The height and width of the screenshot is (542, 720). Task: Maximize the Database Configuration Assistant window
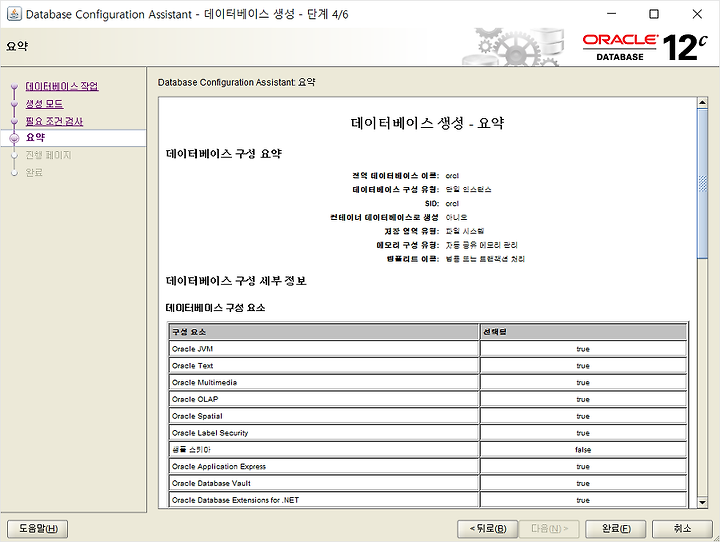654,14
